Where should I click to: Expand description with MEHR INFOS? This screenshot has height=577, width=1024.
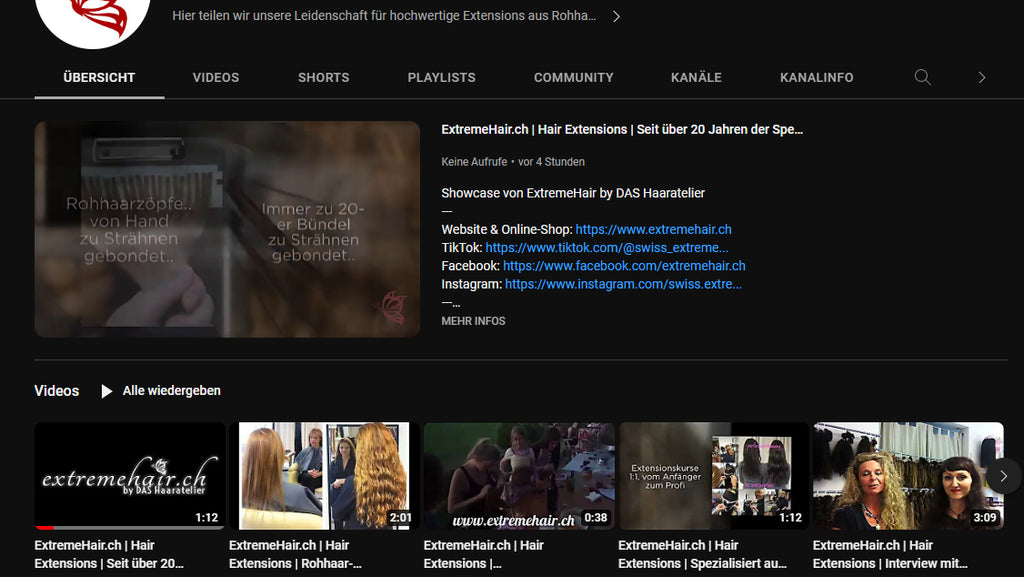(473, 321)
